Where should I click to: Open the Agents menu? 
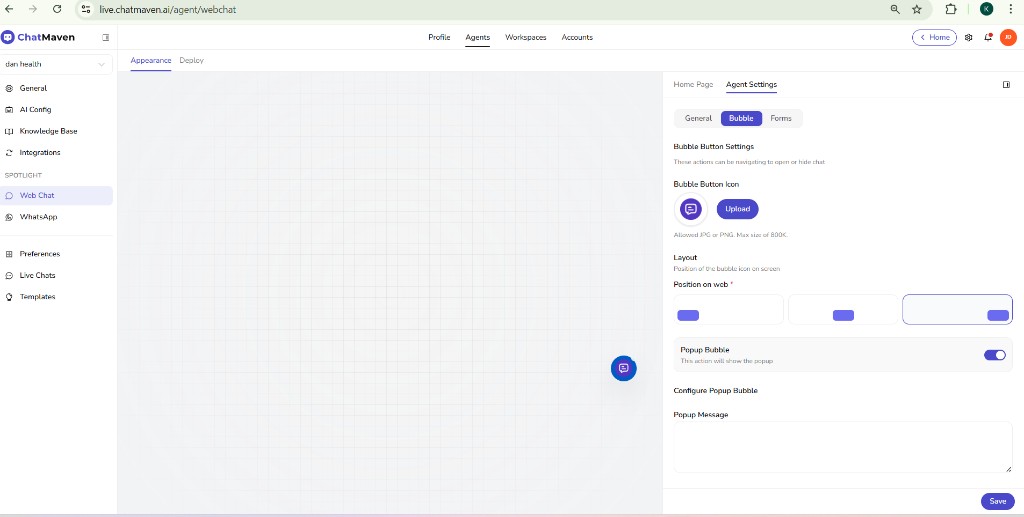pyautogui.click(x=477, y=37)
